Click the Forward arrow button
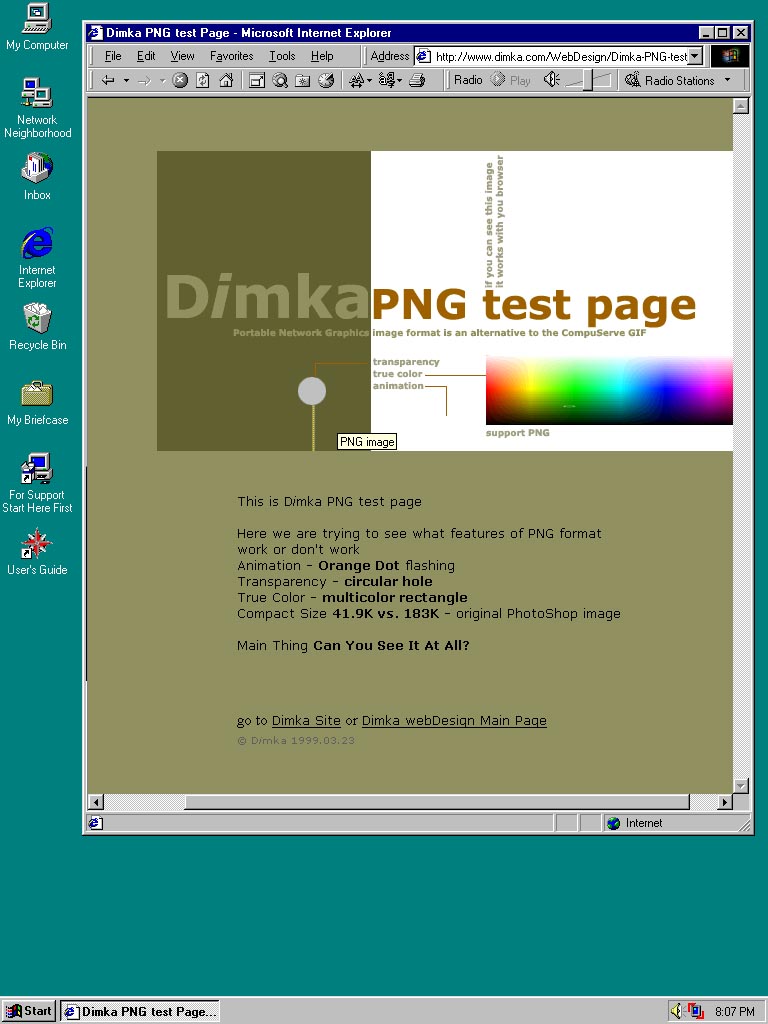Screen dimensions: 768x1024 click(144, 80)
